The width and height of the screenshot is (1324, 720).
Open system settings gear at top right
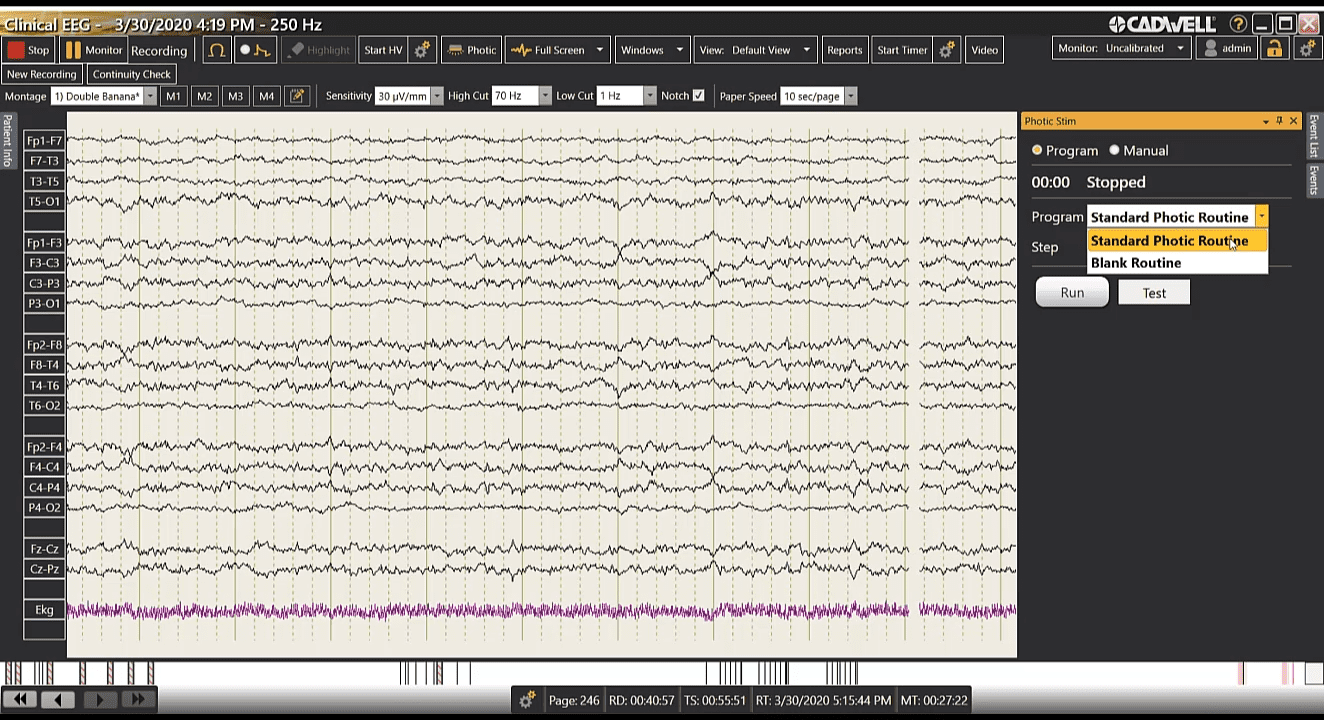pyautogui.click(x=1307, y=48)
